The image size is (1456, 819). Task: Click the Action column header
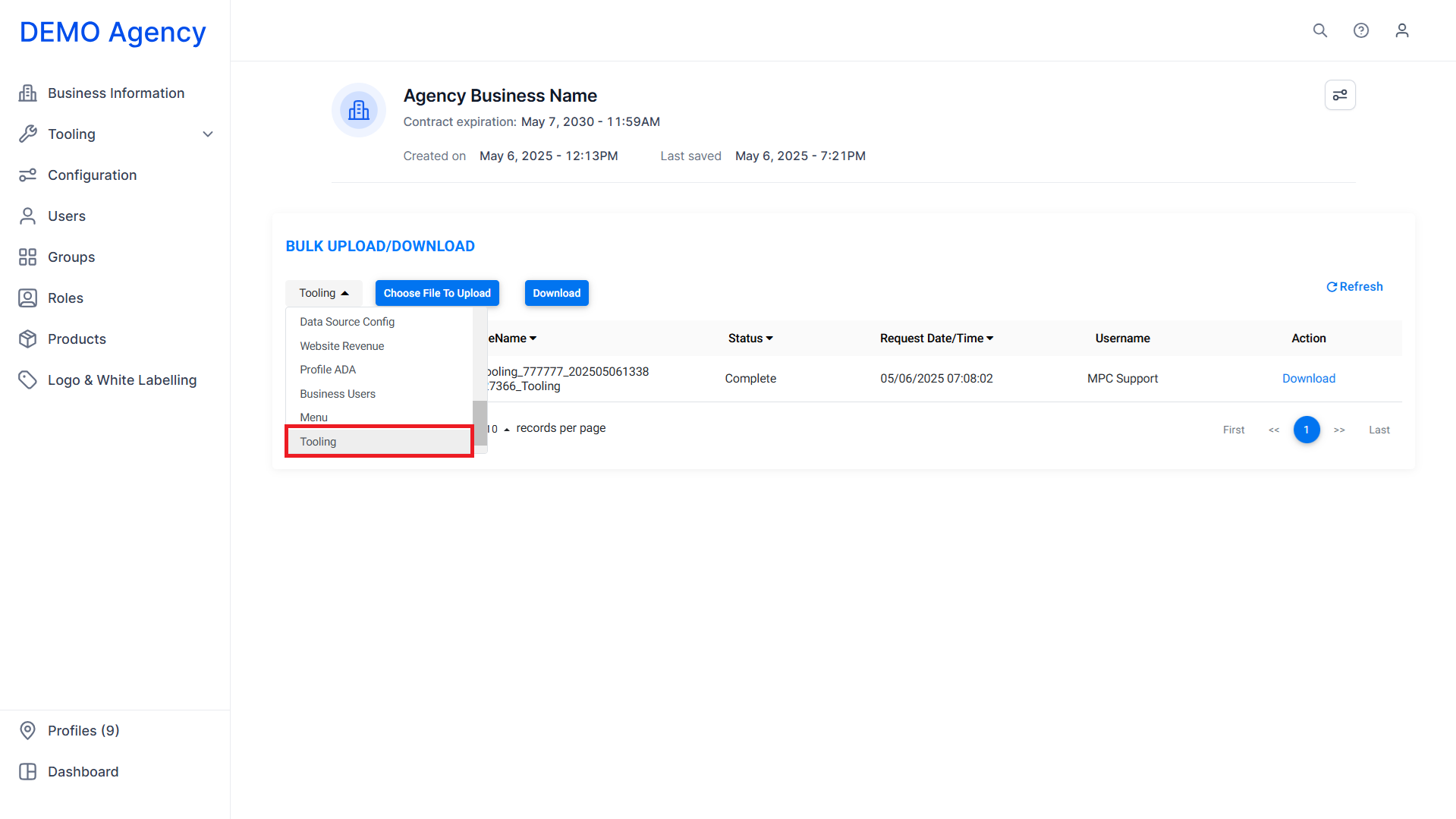click(x=1309, y=339)
